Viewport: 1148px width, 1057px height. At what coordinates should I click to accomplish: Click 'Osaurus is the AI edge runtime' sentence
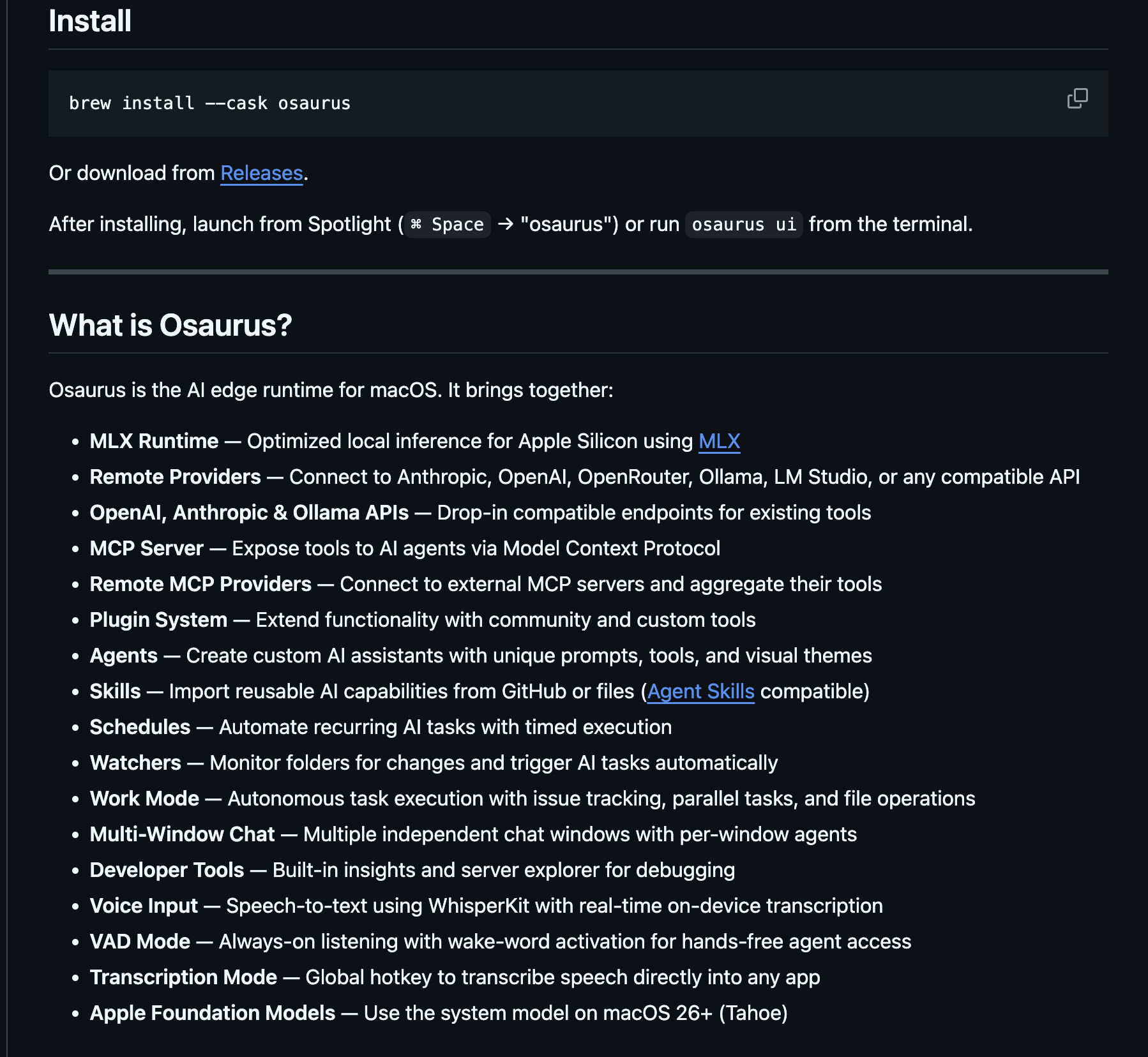coord(331,390)
